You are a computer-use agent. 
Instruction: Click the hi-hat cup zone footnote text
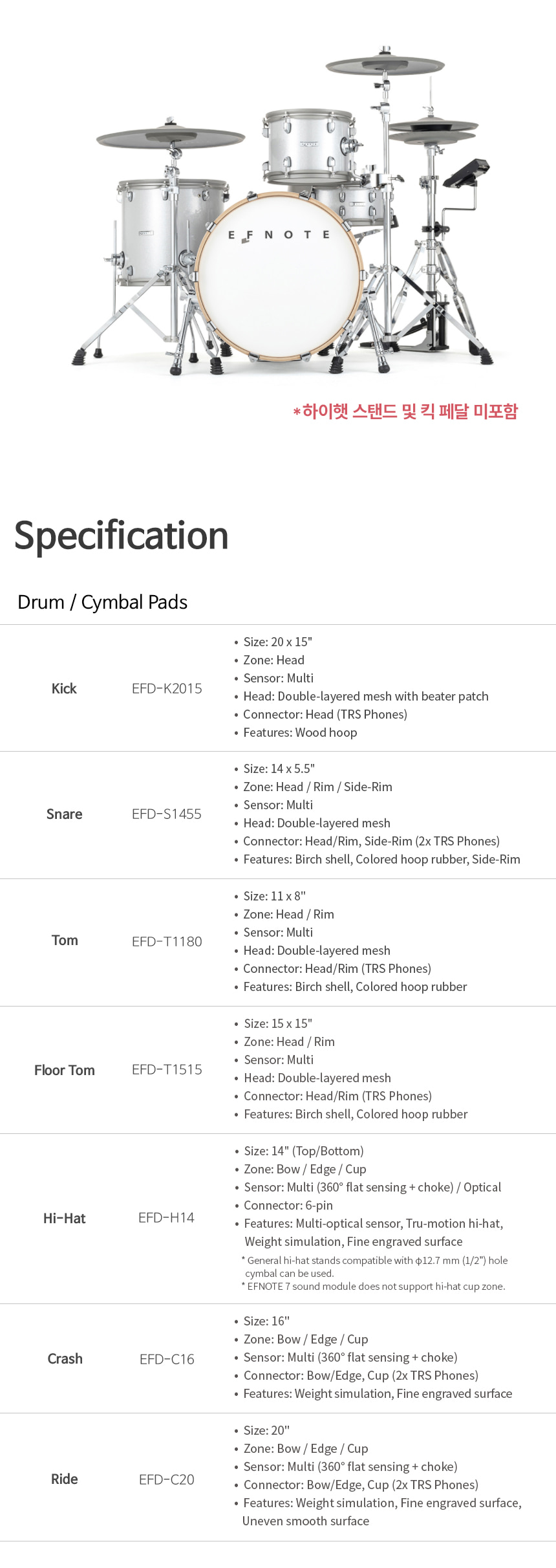pyautogui.click(x=374, y=1287)
